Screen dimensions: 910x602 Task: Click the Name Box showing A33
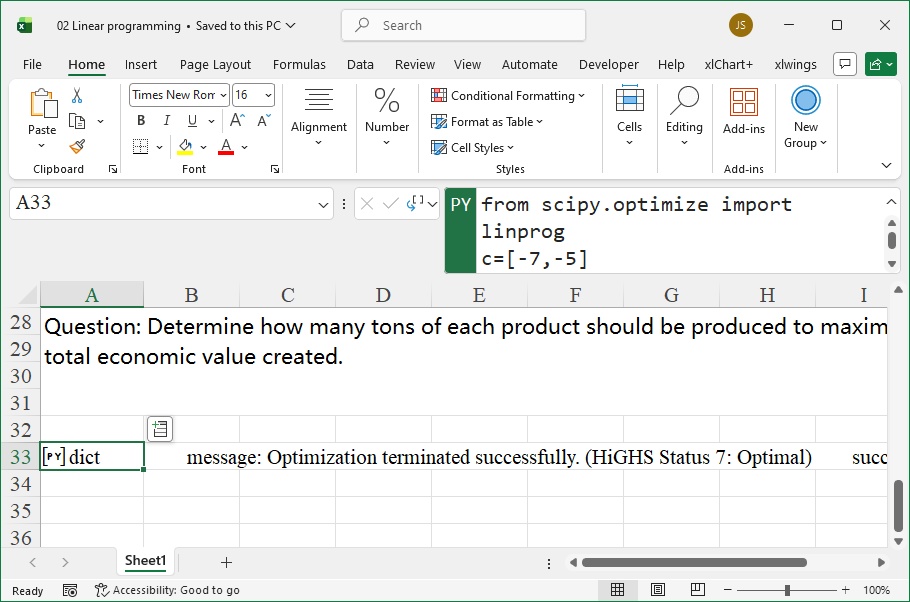pos(162,203)
